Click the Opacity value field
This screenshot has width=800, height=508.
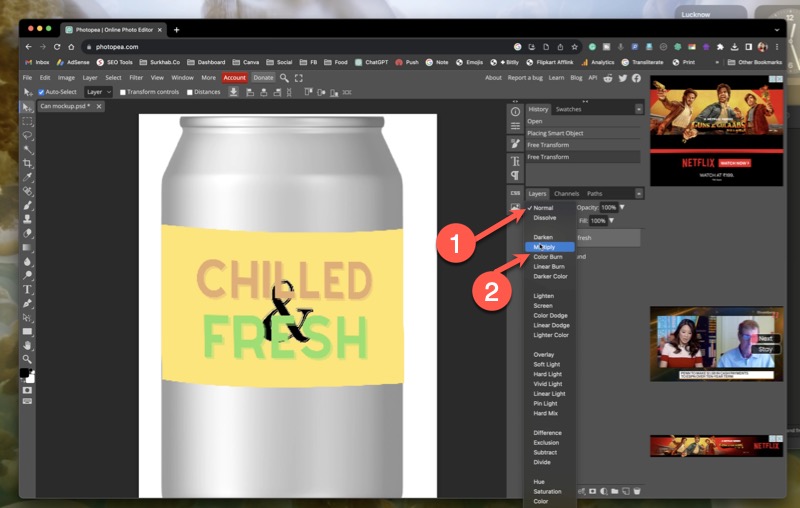(x=608, y=207)
